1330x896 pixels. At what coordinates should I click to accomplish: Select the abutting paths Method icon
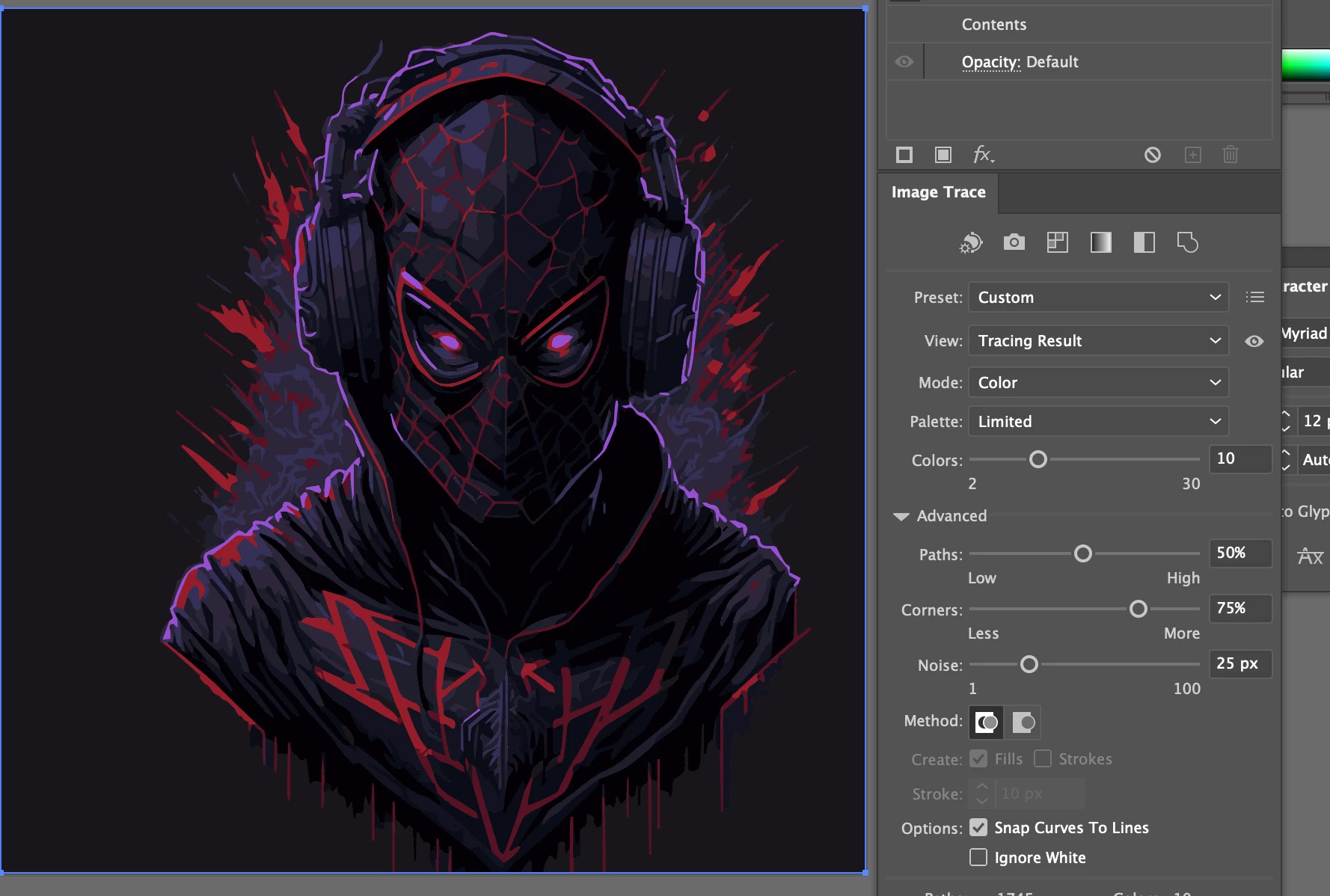click(987, 722)
